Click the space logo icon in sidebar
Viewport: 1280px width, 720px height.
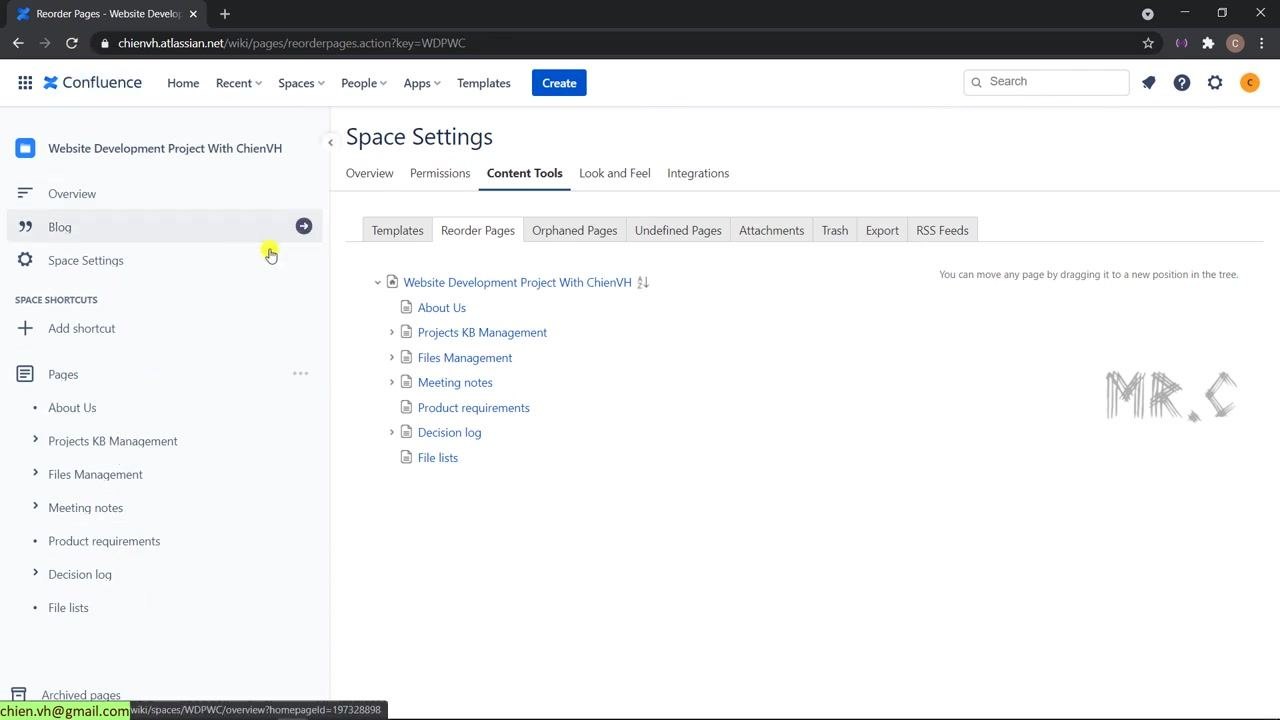pyautogui.click(x=25, y=148)
